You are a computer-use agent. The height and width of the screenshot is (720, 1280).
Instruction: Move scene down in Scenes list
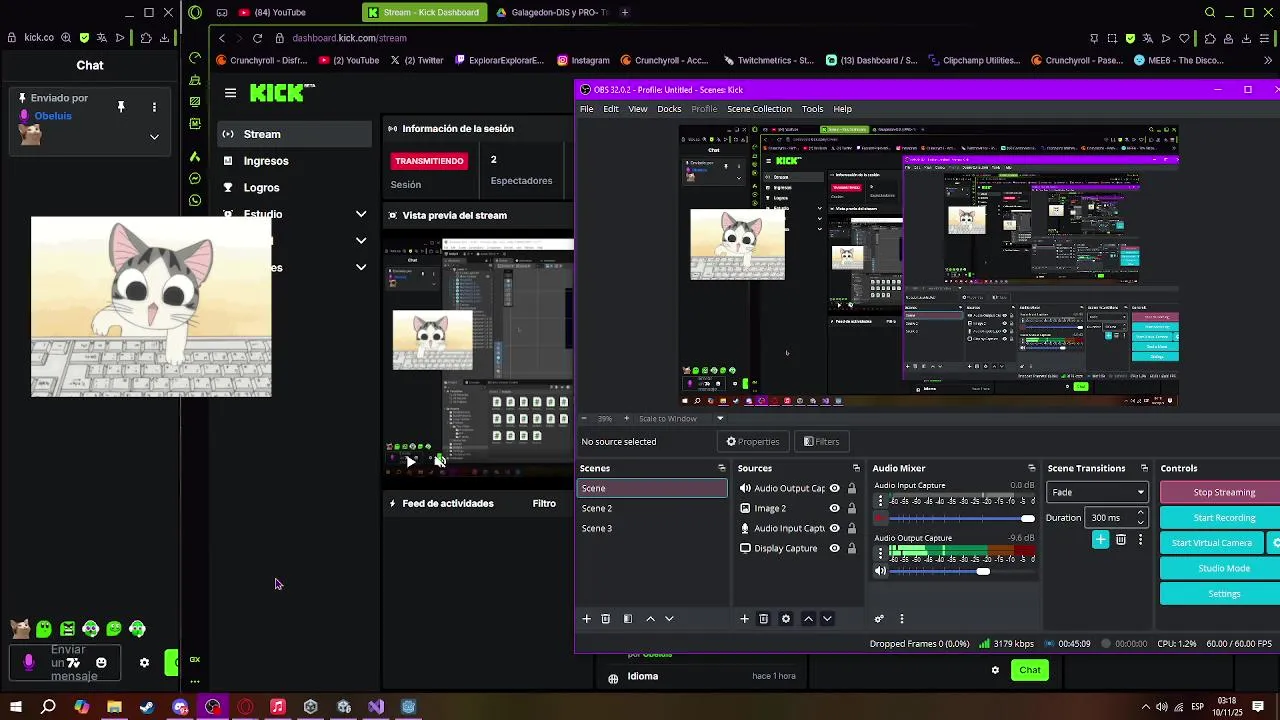(x=669, y=619)
